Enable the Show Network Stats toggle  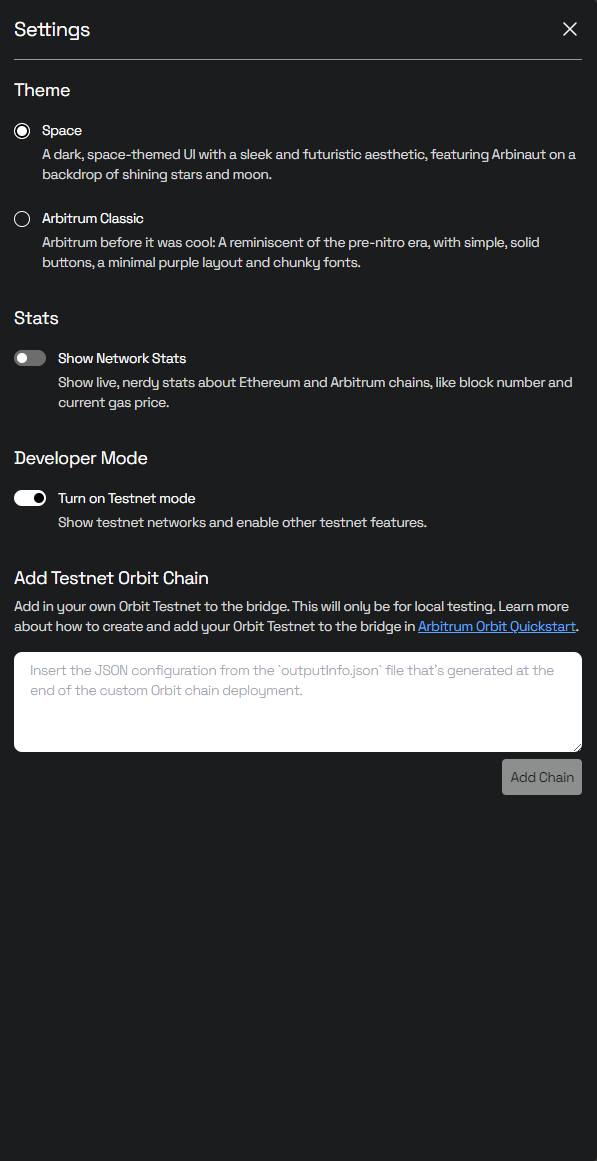[x=30, y=358]
